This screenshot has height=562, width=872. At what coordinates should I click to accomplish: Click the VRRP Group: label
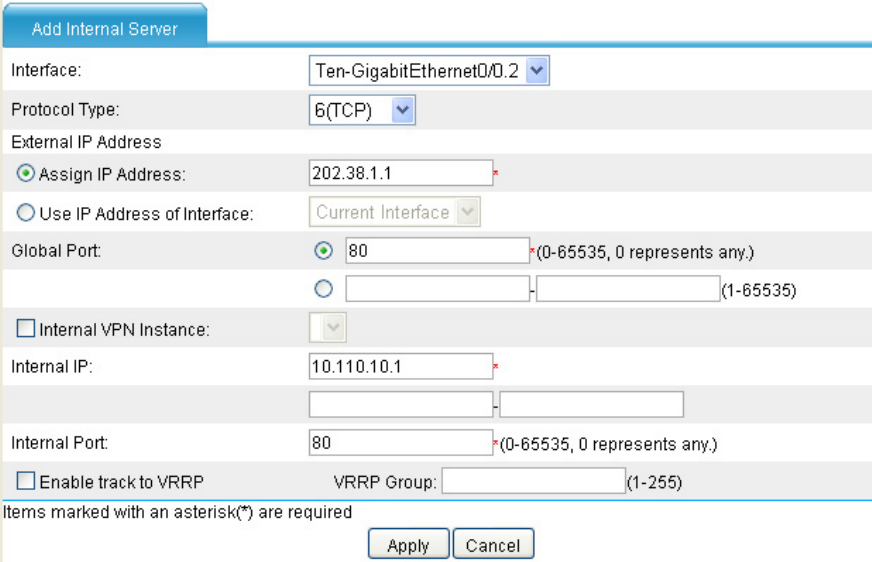(x=385, y=481)
